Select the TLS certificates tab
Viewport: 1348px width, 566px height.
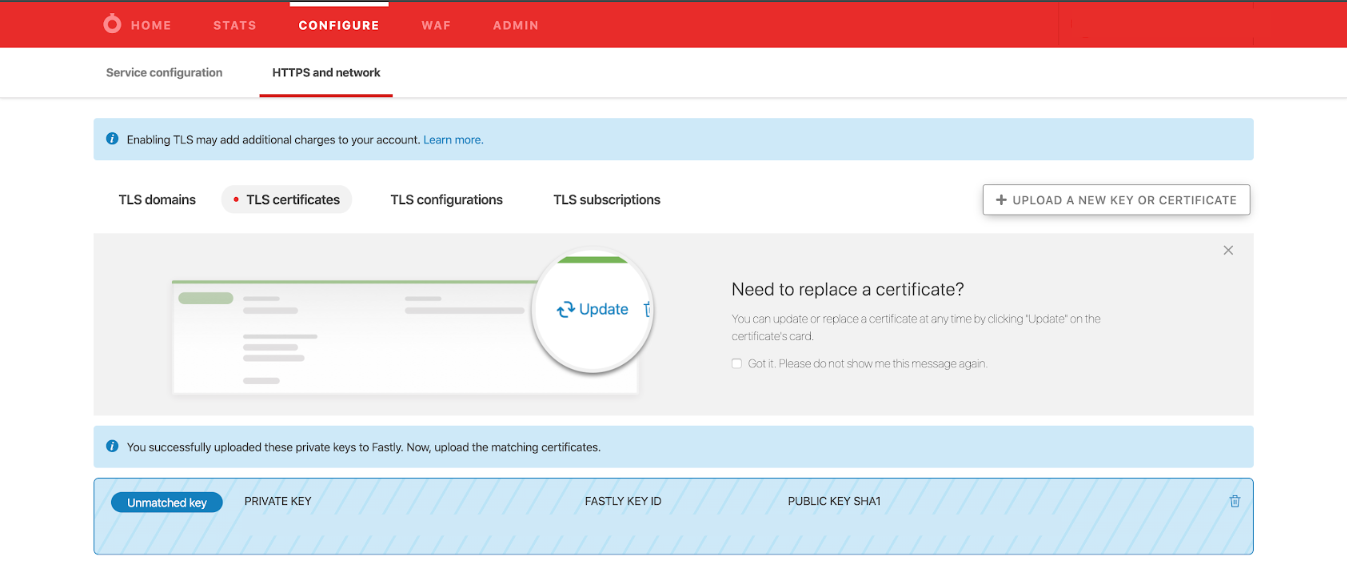[x=286, y=200]
